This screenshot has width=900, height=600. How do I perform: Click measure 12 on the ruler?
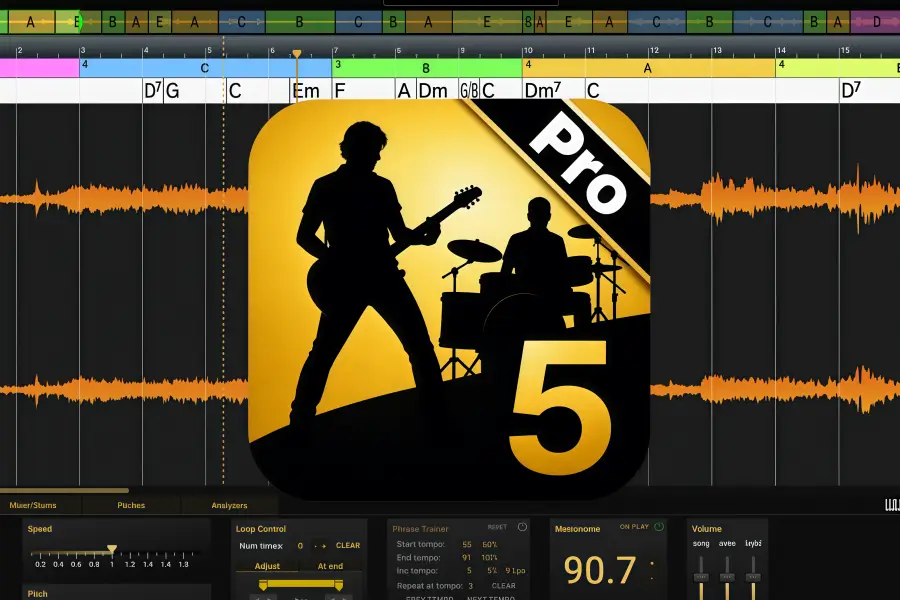pos(654,51)
